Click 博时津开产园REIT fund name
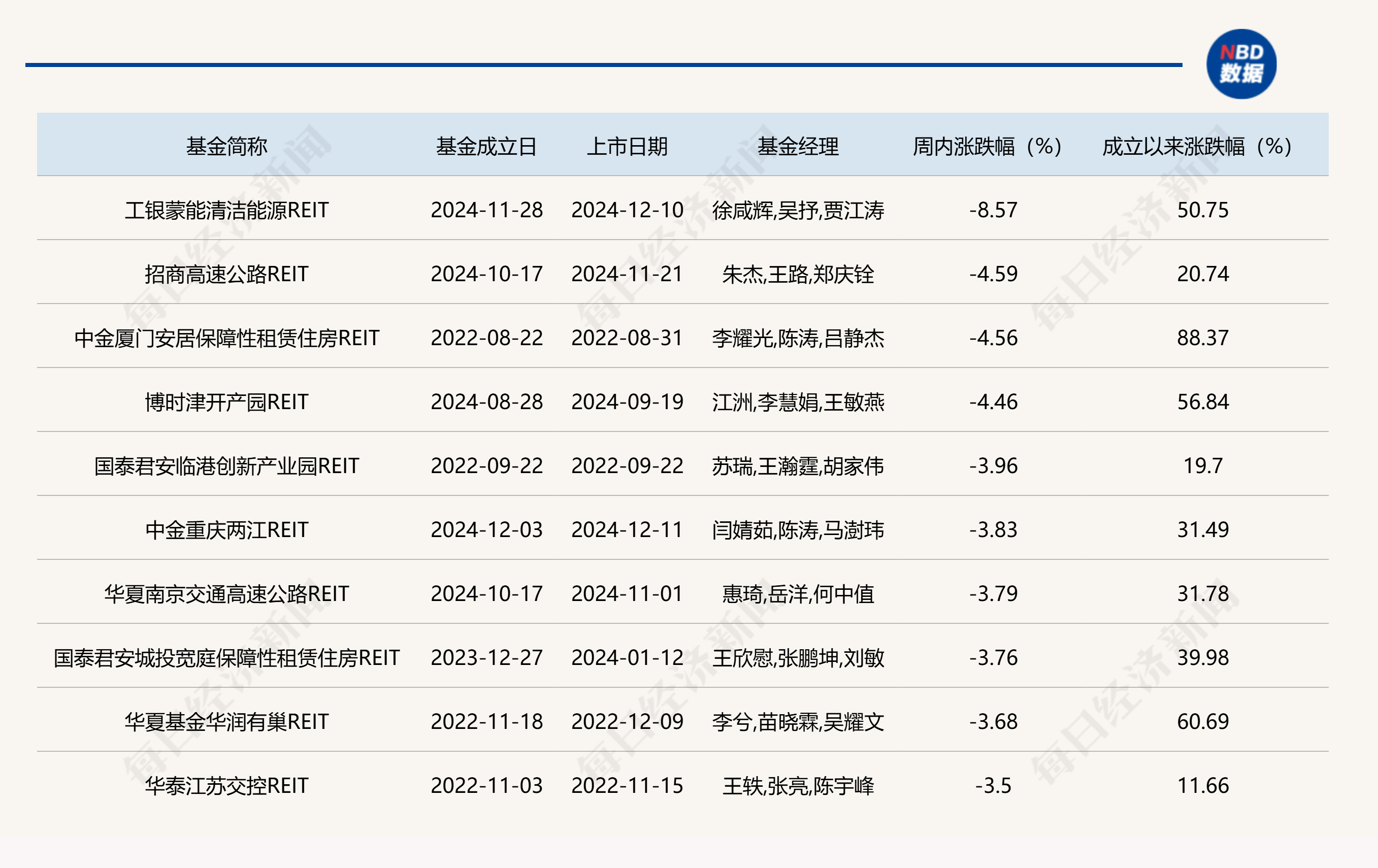Screen dimensions: 1378x868 click(226, 402)
